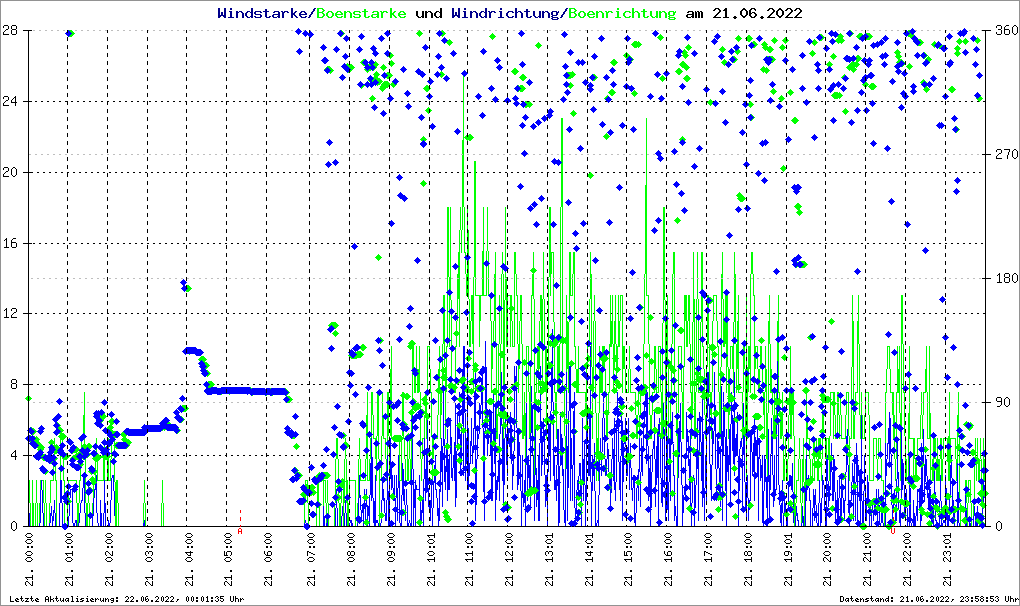Click the blue 'Windrichtung' title word
Viewport: 1020px width, 606px height.
click(505, 13)
